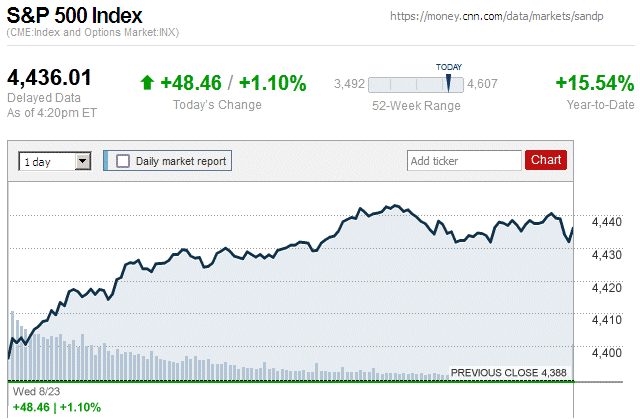Click the S&P 500 Index heading

[75, 16]
